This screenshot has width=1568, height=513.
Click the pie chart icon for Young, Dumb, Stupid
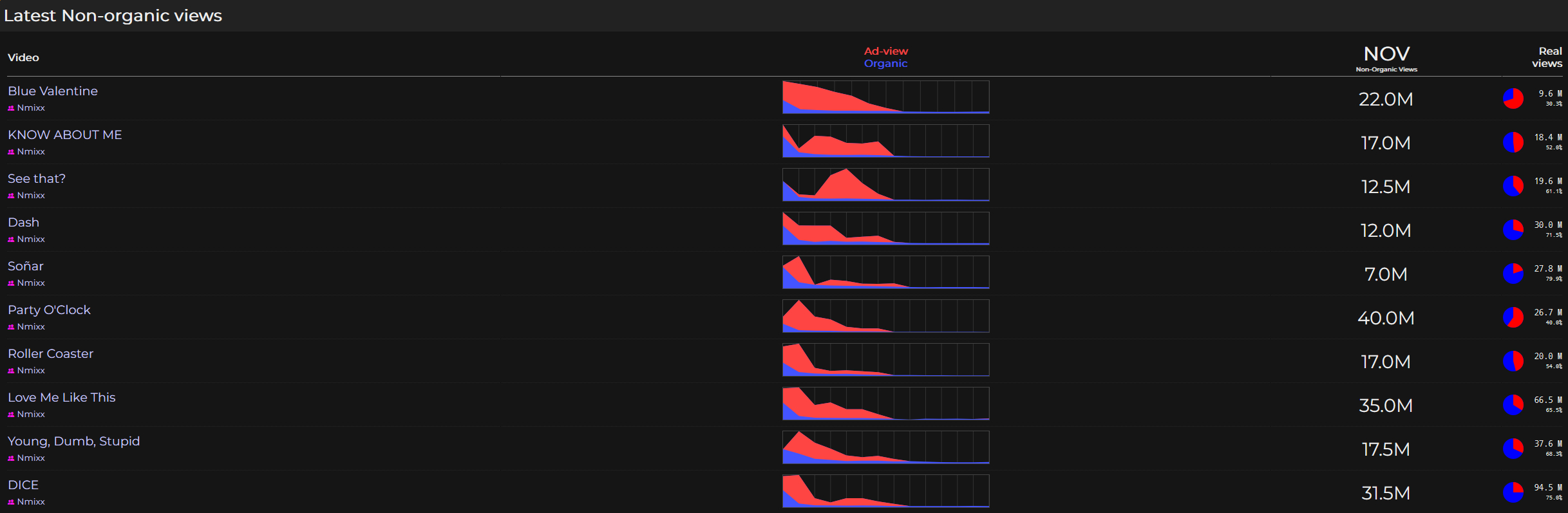coord(1513,449)
